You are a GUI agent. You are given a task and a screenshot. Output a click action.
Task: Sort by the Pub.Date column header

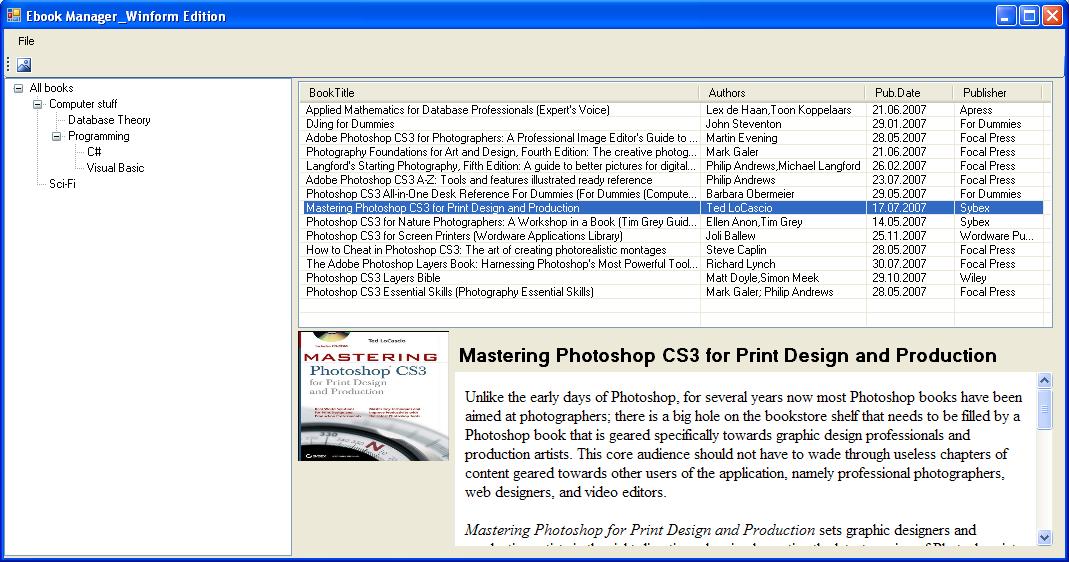tap(909, 93)
